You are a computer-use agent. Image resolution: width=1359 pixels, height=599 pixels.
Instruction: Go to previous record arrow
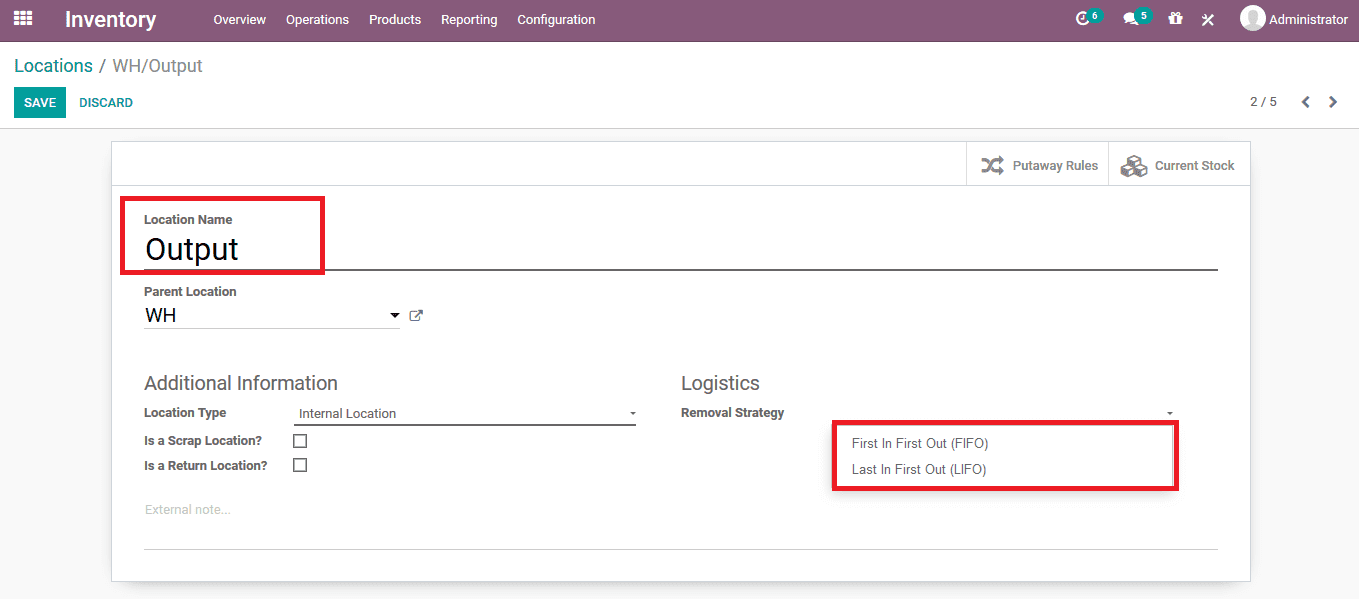1305,102
